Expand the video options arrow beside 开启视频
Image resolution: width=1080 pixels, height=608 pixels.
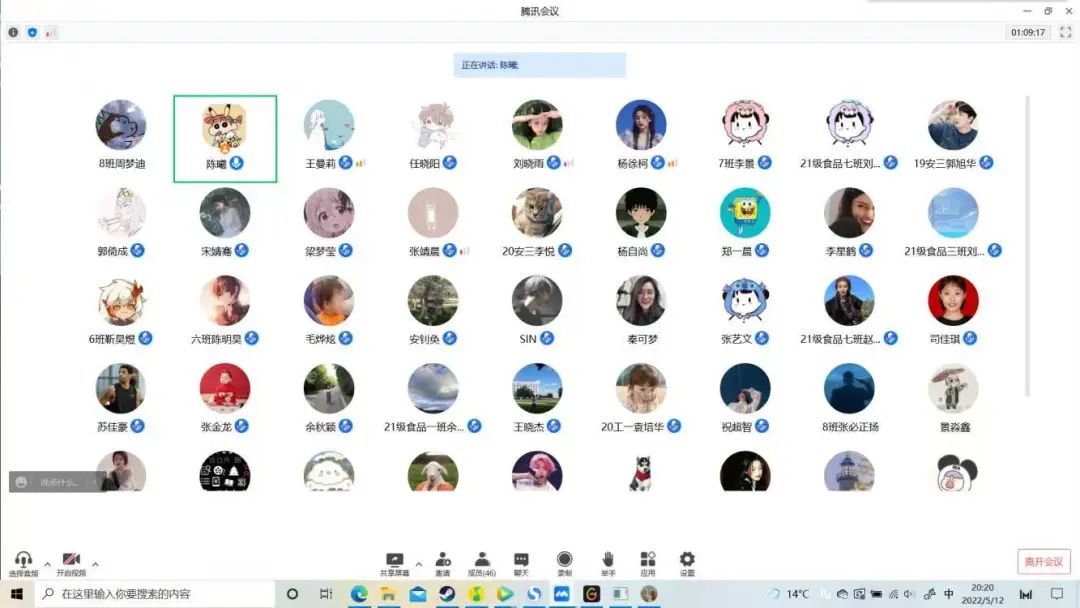95,563
